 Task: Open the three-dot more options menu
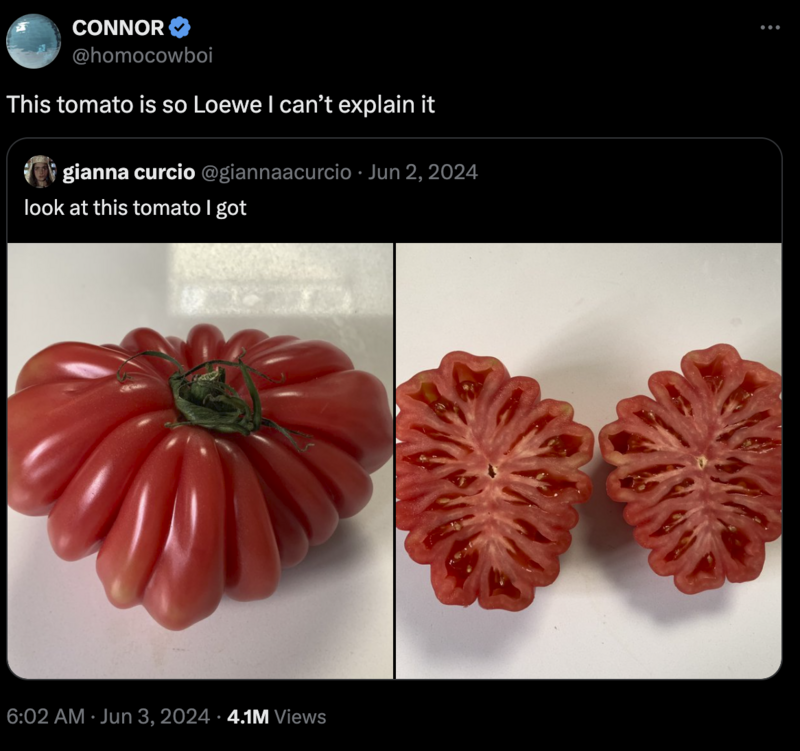pos(770,28)
